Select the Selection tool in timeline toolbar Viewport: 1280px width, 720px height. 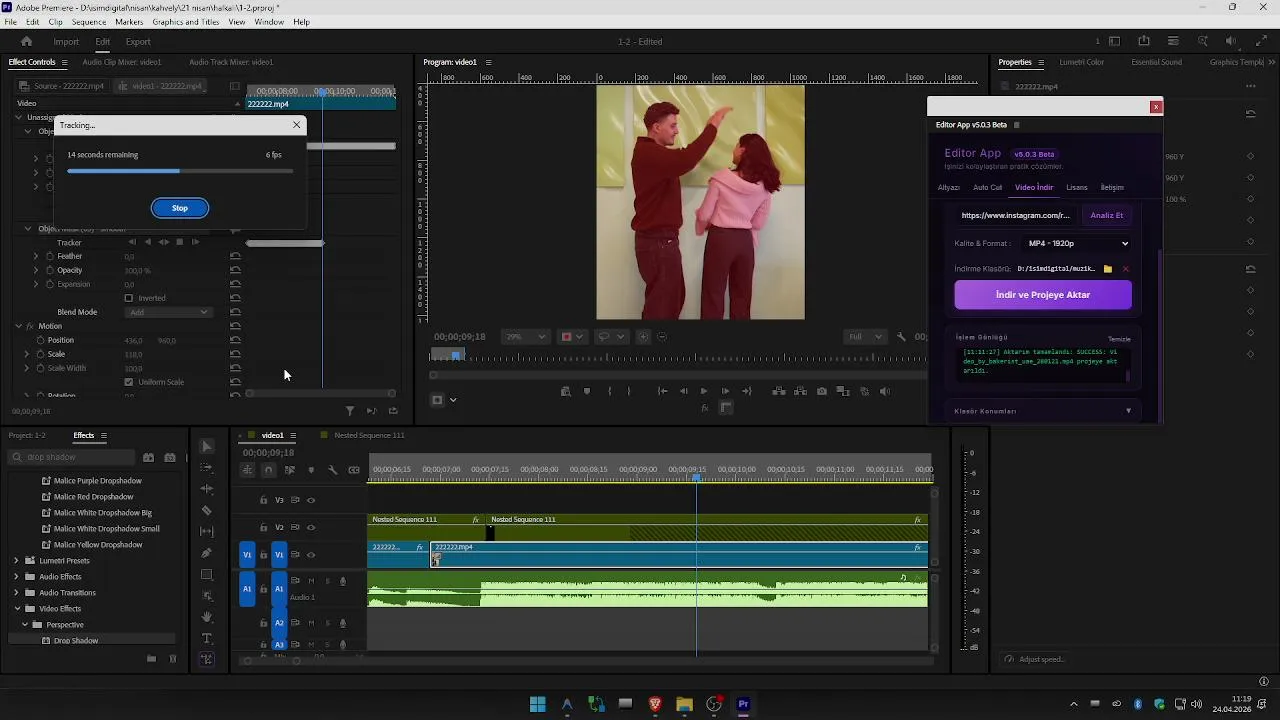pyautogui.click(x=207, y=446)
